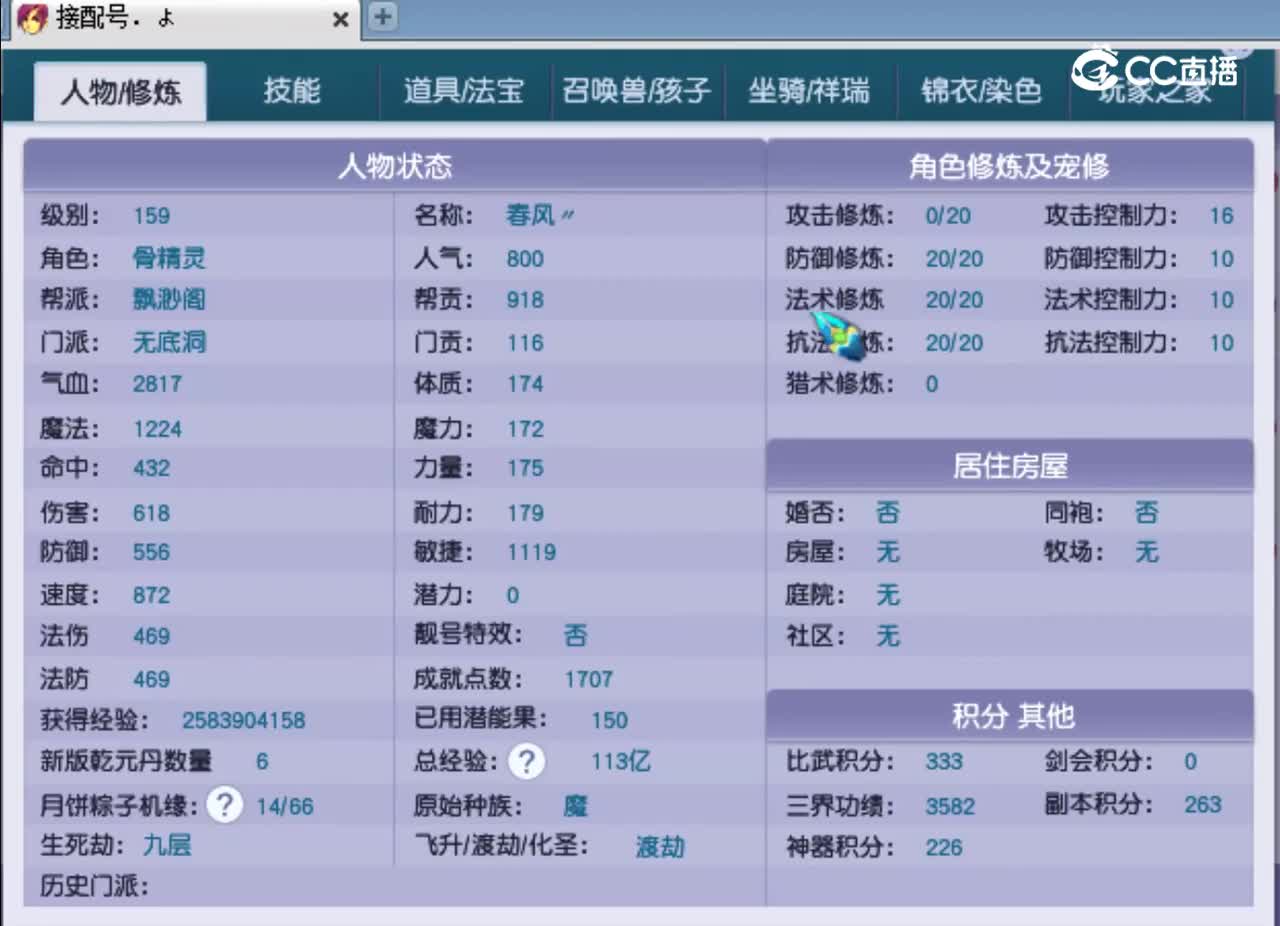This screenshot has height=926, width=1280.
Task: Click the 靓号特效 value 否
Action: pyautogui.click(x=576, y=635)
